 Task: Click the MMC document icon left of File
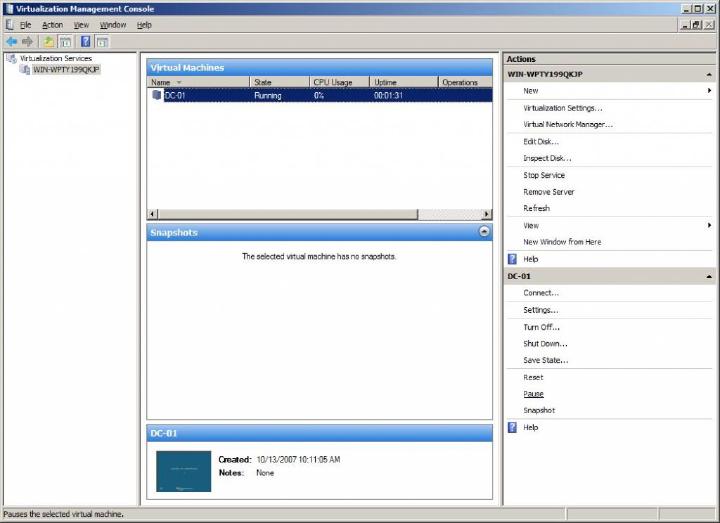10,25
